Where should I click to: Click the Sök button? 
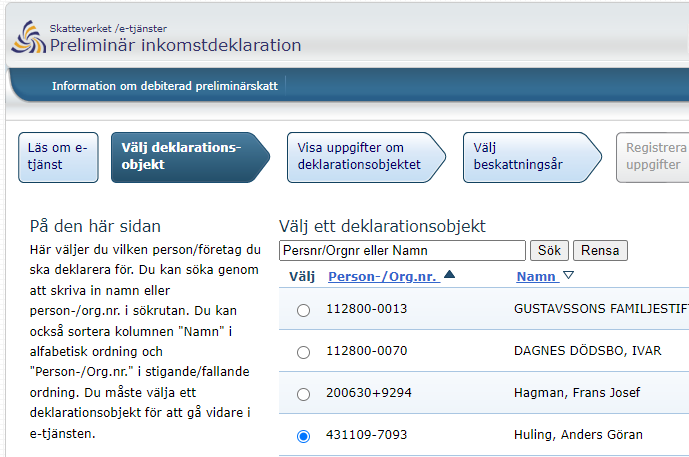click(x=549, y=250)
